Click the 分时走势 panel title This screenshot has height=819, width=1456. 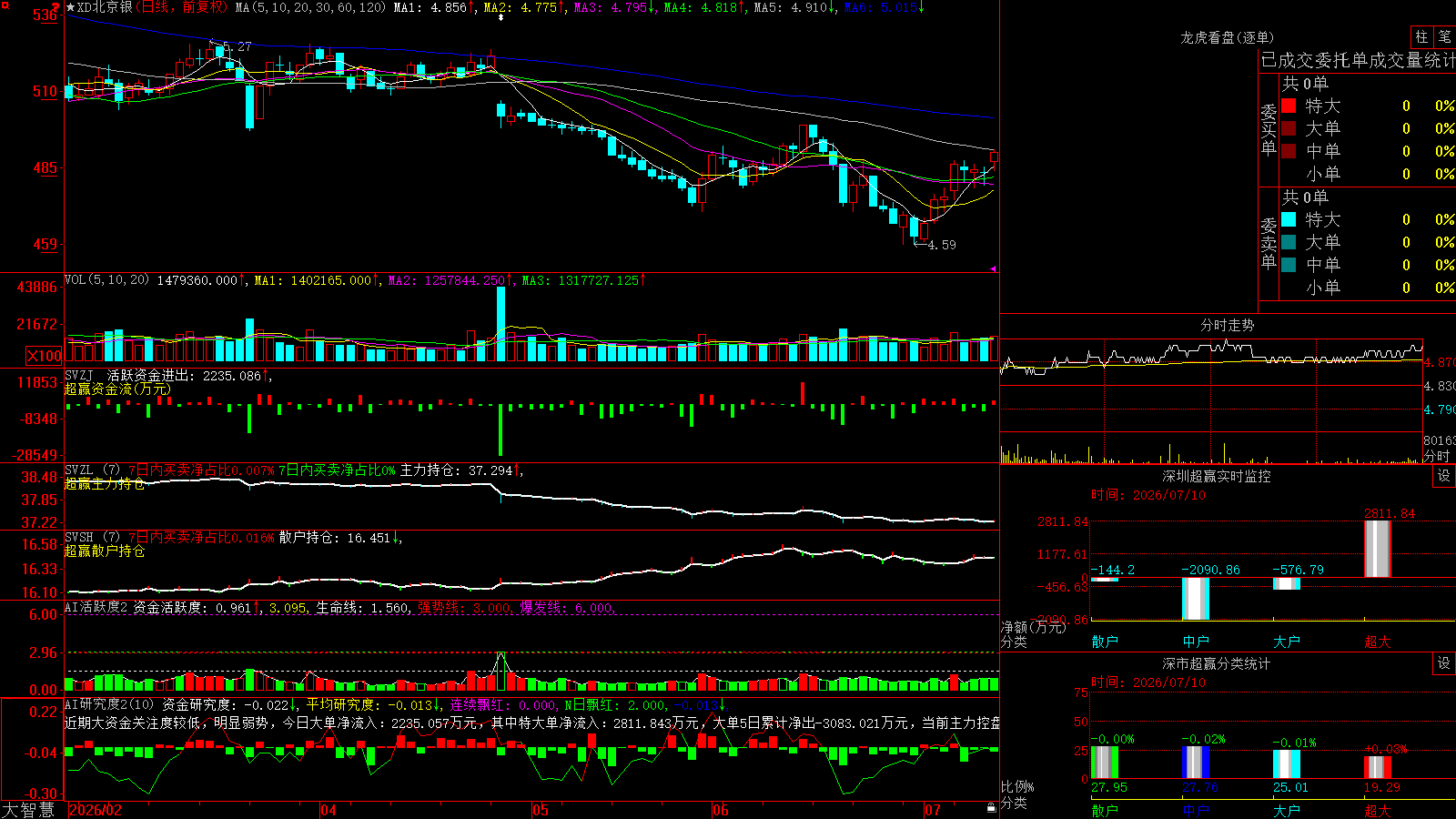[1227, 326]
